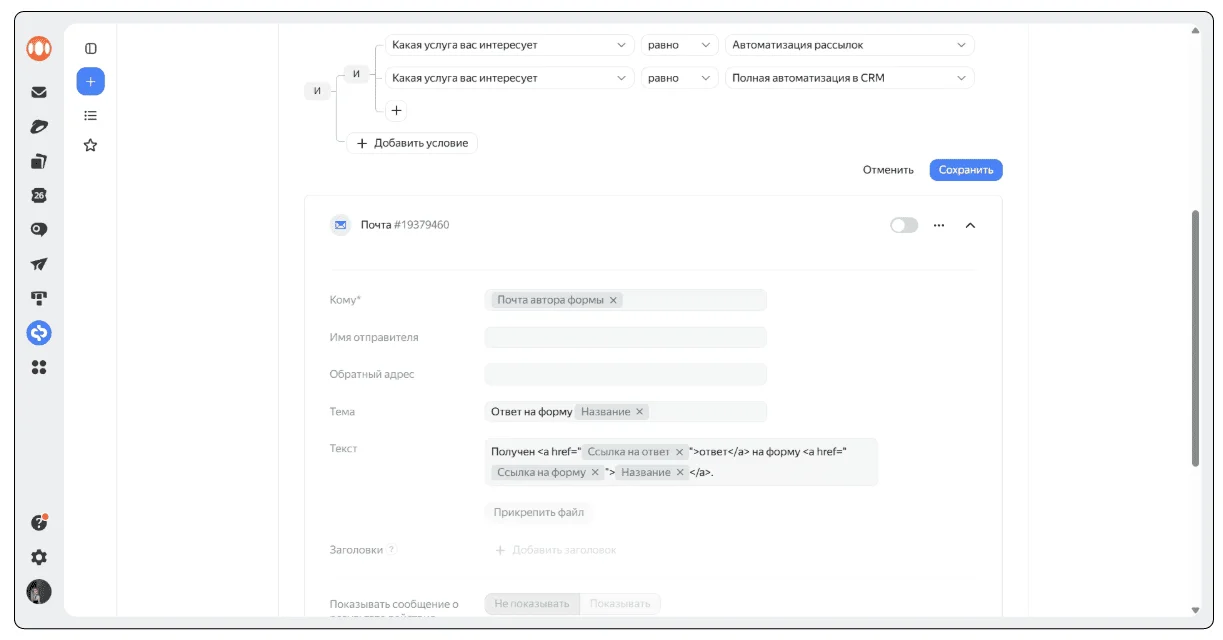This screenshot has height=640, width=1223.
Task: Click the Заголовки help question mark
Action: click(392, 549)
